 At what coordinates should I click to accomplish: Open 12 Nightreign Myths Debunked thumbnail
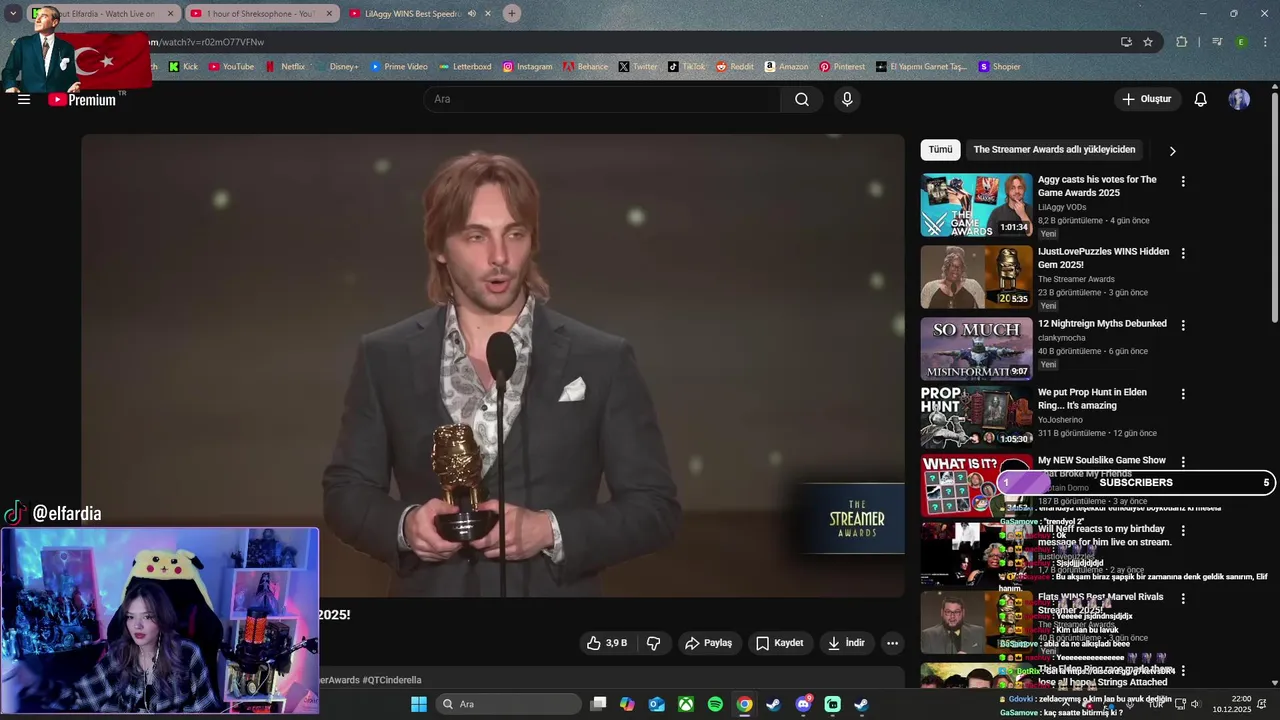pyautogui.click(x=976, y=349)
